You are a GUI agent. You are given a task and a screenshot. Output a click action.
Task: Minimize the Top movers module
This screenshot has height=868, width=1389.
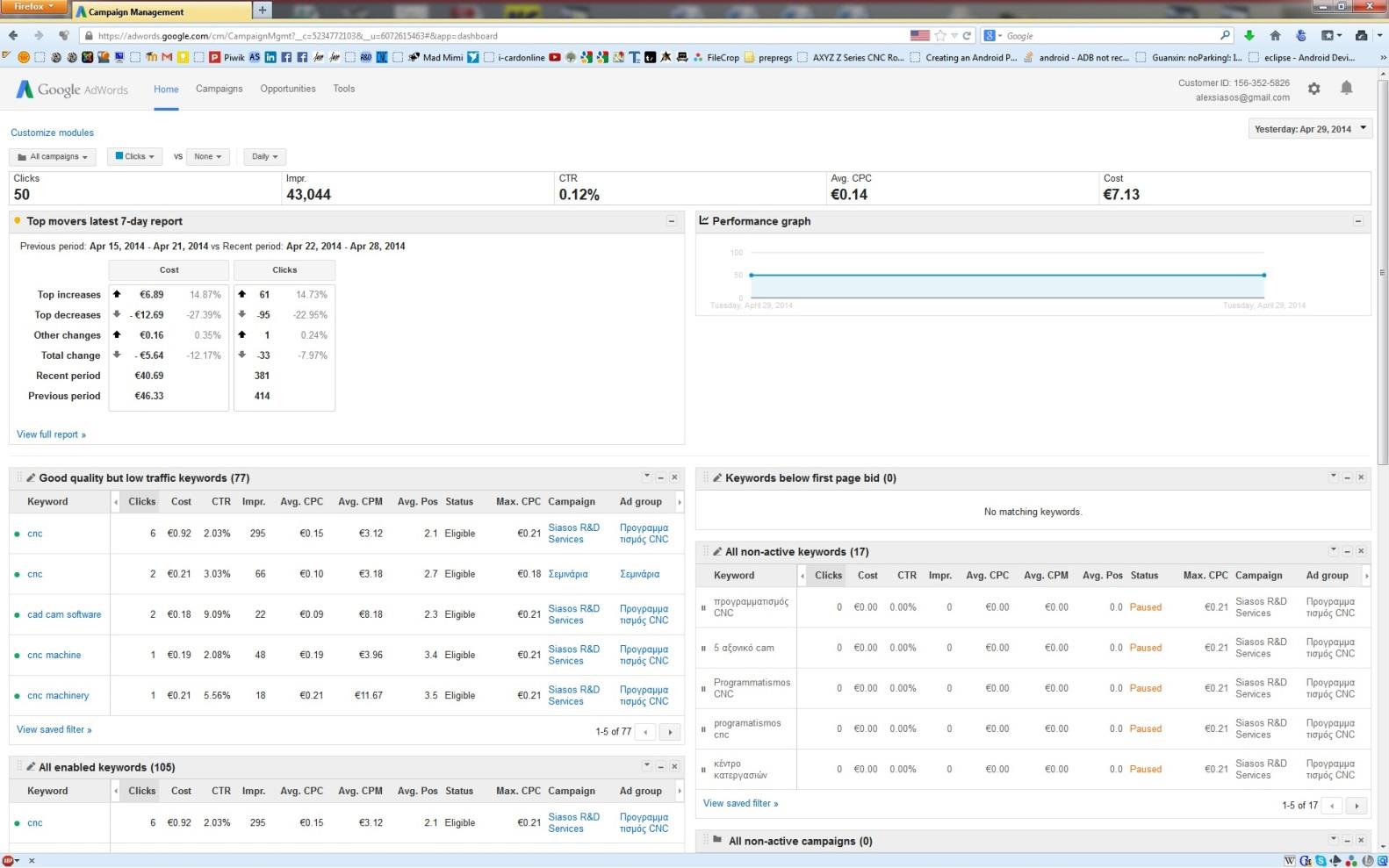[x=672, y=221]
